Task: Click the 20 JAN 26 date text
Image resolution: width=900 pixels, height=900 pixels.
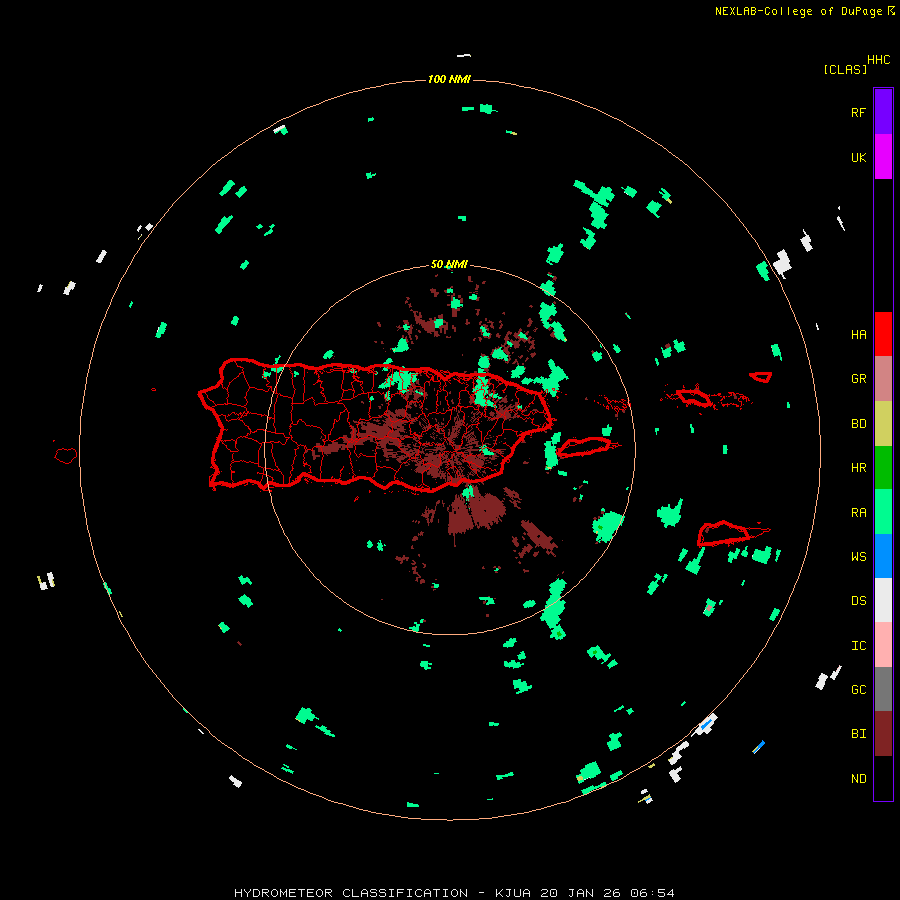Action: click(581, 893)
